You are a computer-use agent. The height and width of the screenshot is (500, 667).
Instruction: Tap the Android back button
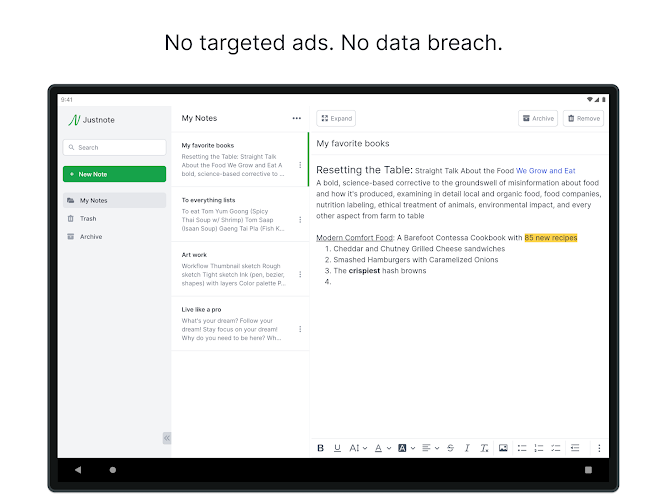point(78,470)
